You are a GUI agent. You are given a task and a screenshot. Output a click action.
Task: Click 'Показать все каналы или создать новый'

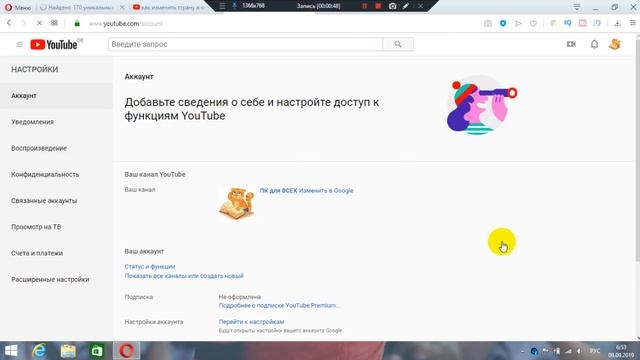point(184,276)
